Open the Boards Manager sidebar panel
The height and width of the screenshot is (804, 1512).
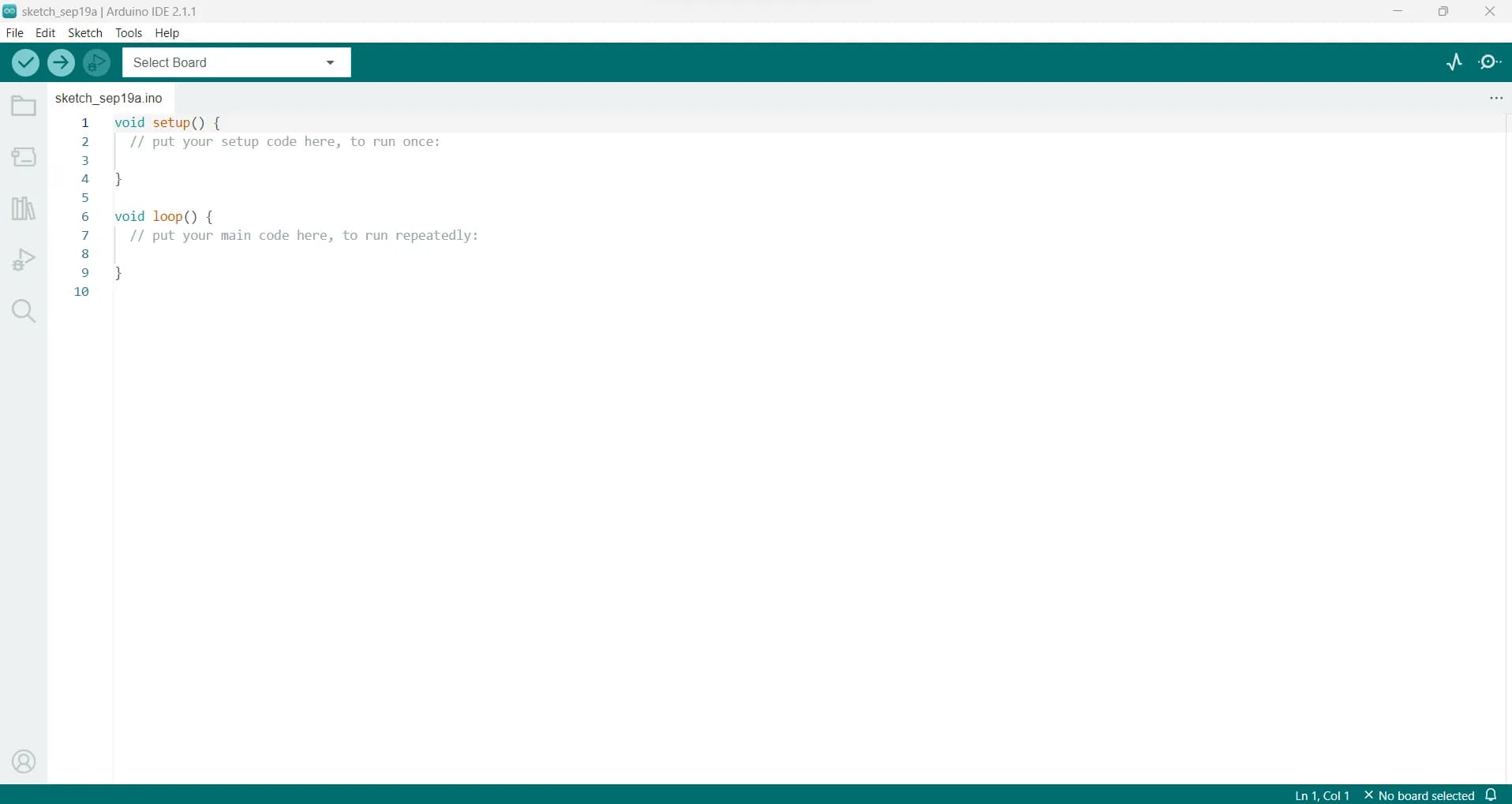point(24,157)
